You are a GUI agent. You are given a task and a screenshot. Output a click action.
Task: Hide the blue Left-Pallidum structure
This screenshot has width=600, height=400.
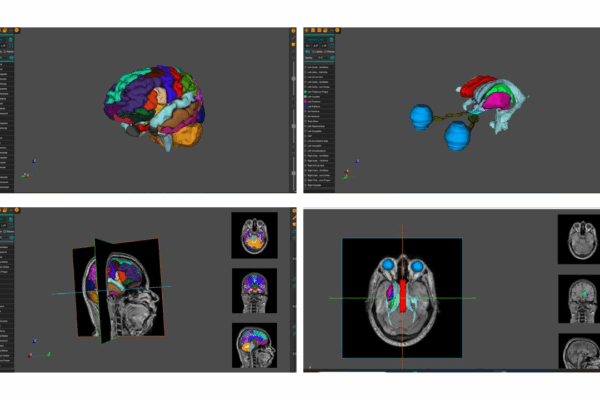point(306,106)
